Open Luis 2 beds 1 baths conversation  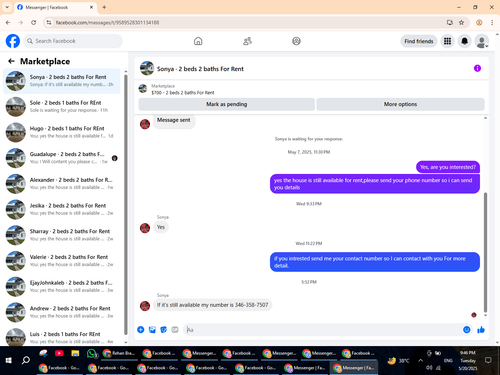click(62, 337)
